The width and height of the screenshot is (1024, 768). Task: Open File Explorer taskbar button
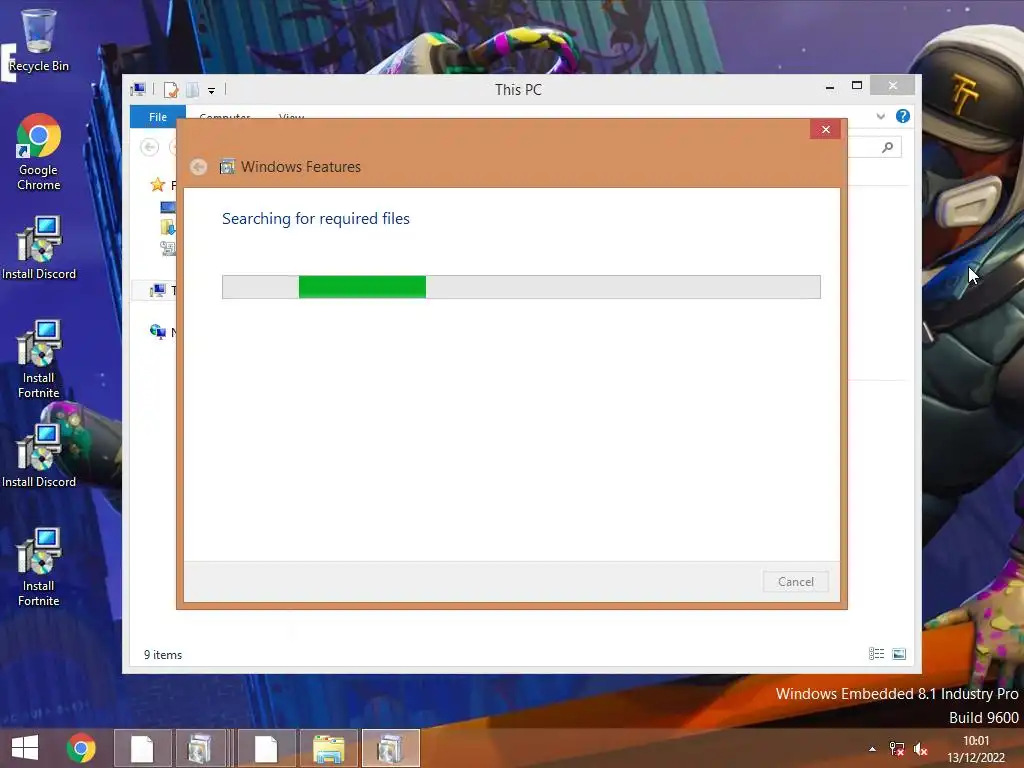pos(328,748)
